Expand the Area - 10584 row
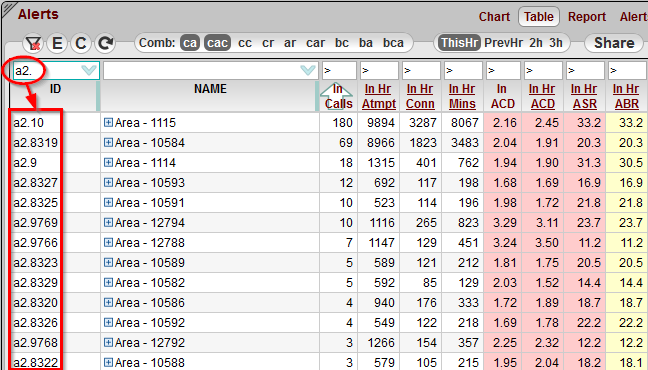This screenshot has height=370, width=648. coord(108,142)
